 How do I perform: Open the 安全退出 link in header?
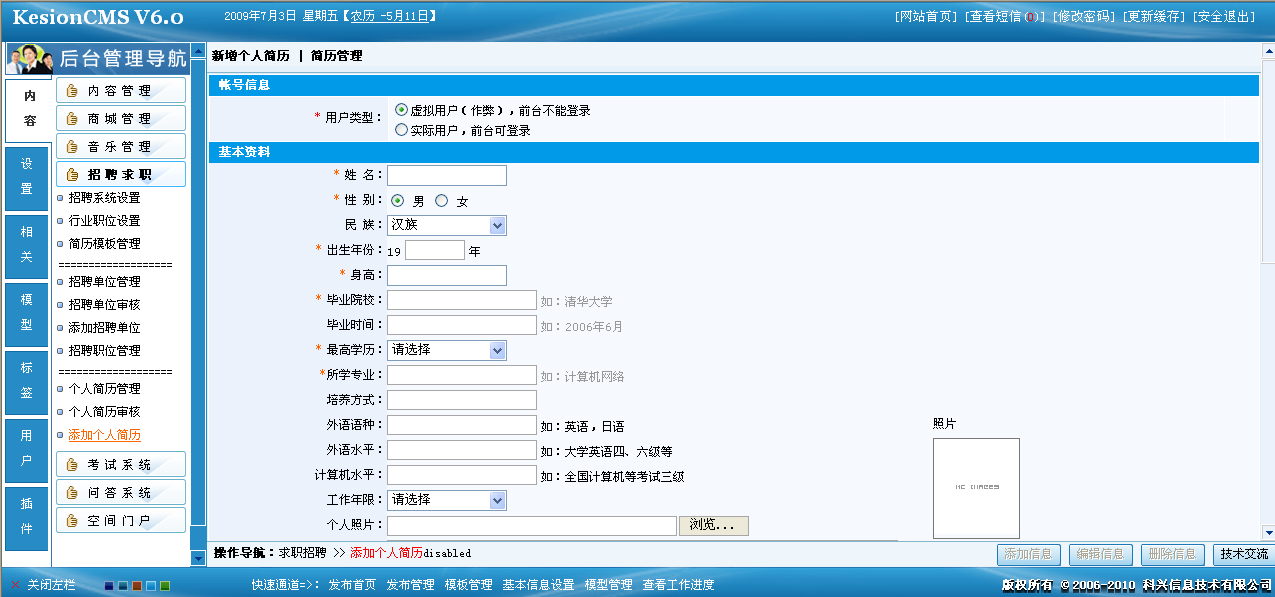1225,17
